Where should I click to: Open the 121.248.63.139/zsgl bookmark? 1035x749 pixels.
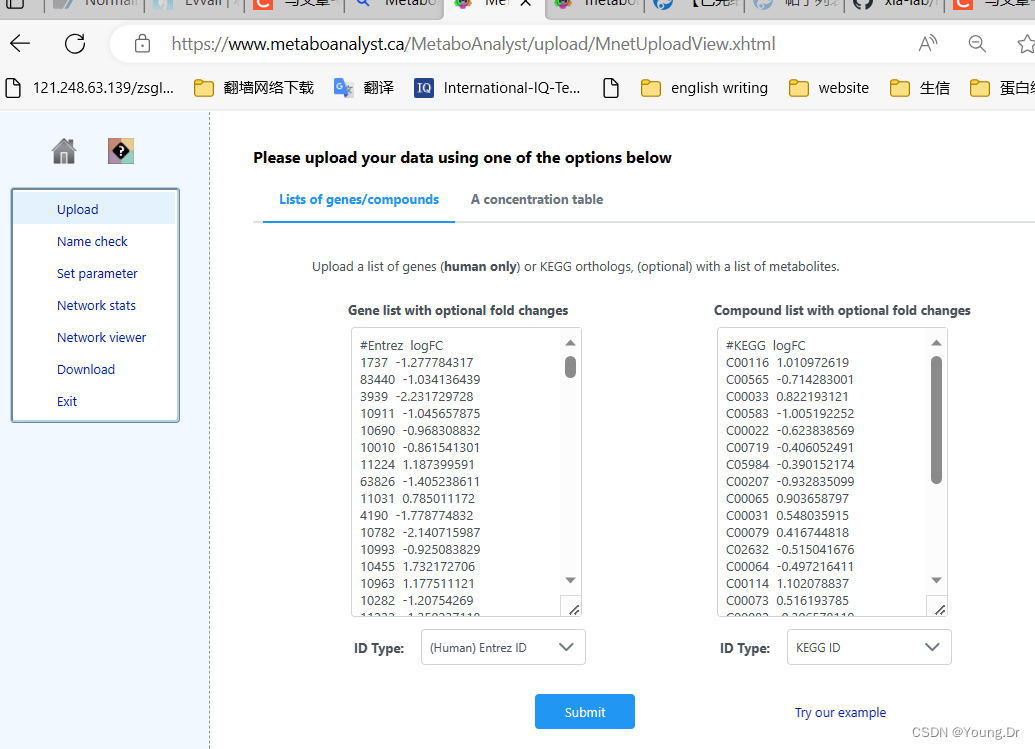pyautogui.click(x=78, y=87)
